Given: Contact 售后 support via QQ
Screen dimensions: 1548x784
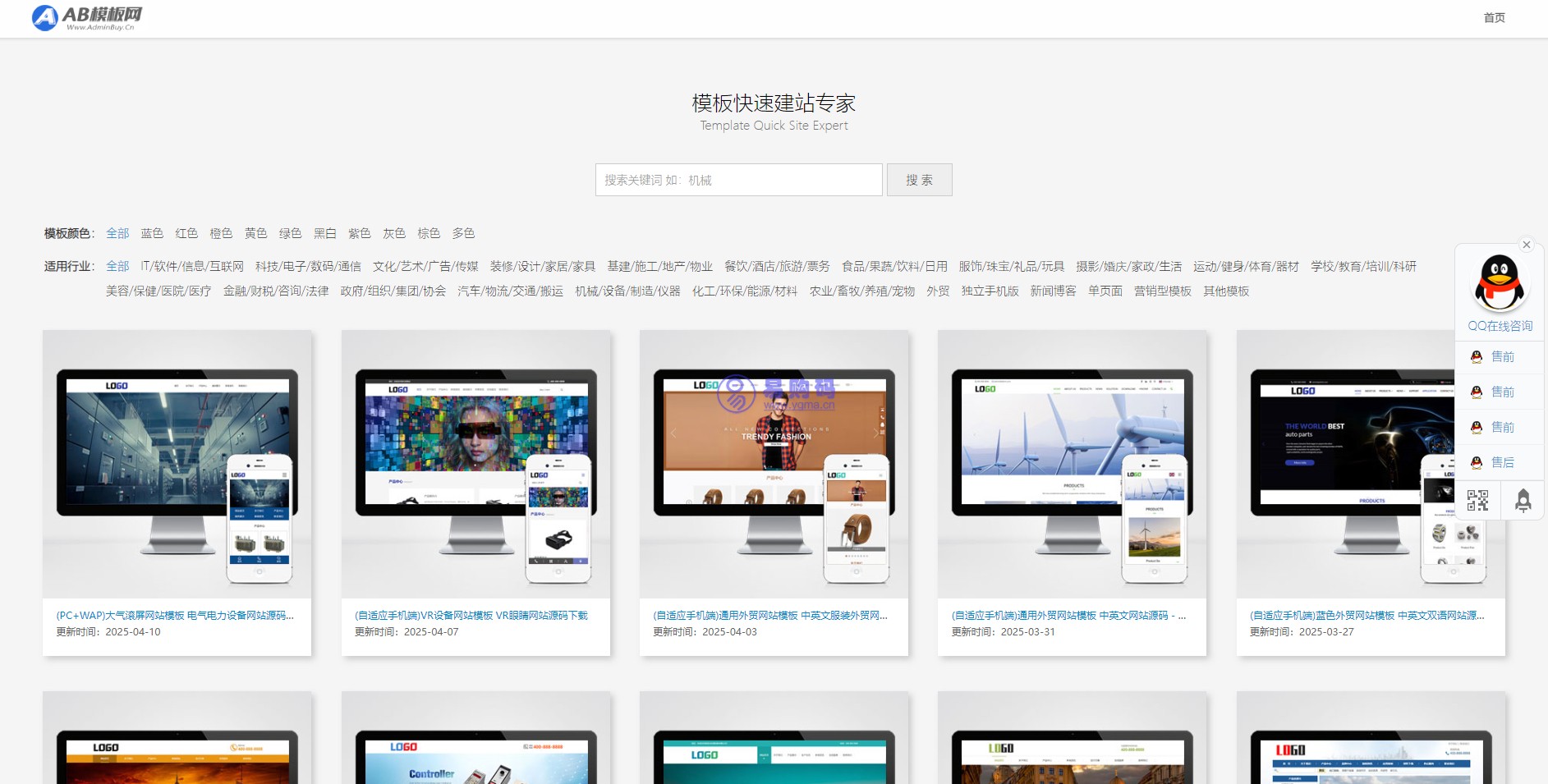Looking at the screenshot, I should (1501, 463).
